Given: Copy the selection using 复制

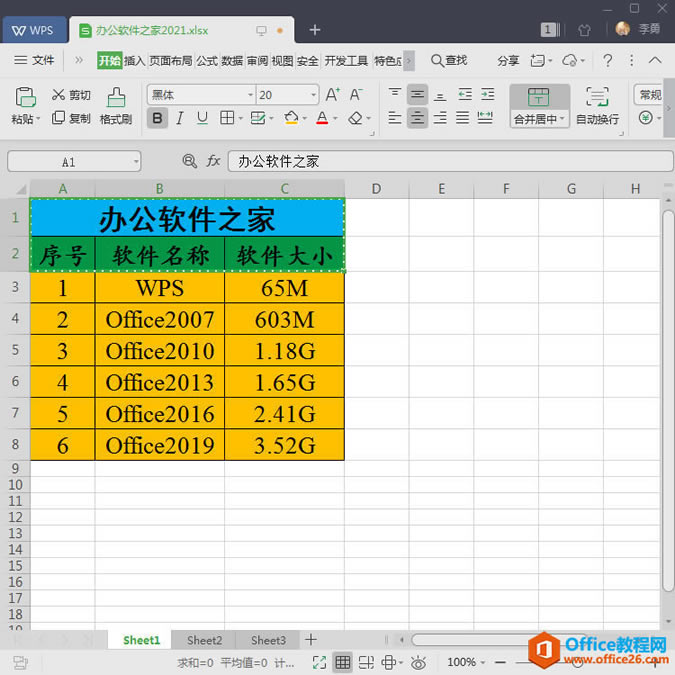Looking at the screenshot, I should tap(71, 118).
